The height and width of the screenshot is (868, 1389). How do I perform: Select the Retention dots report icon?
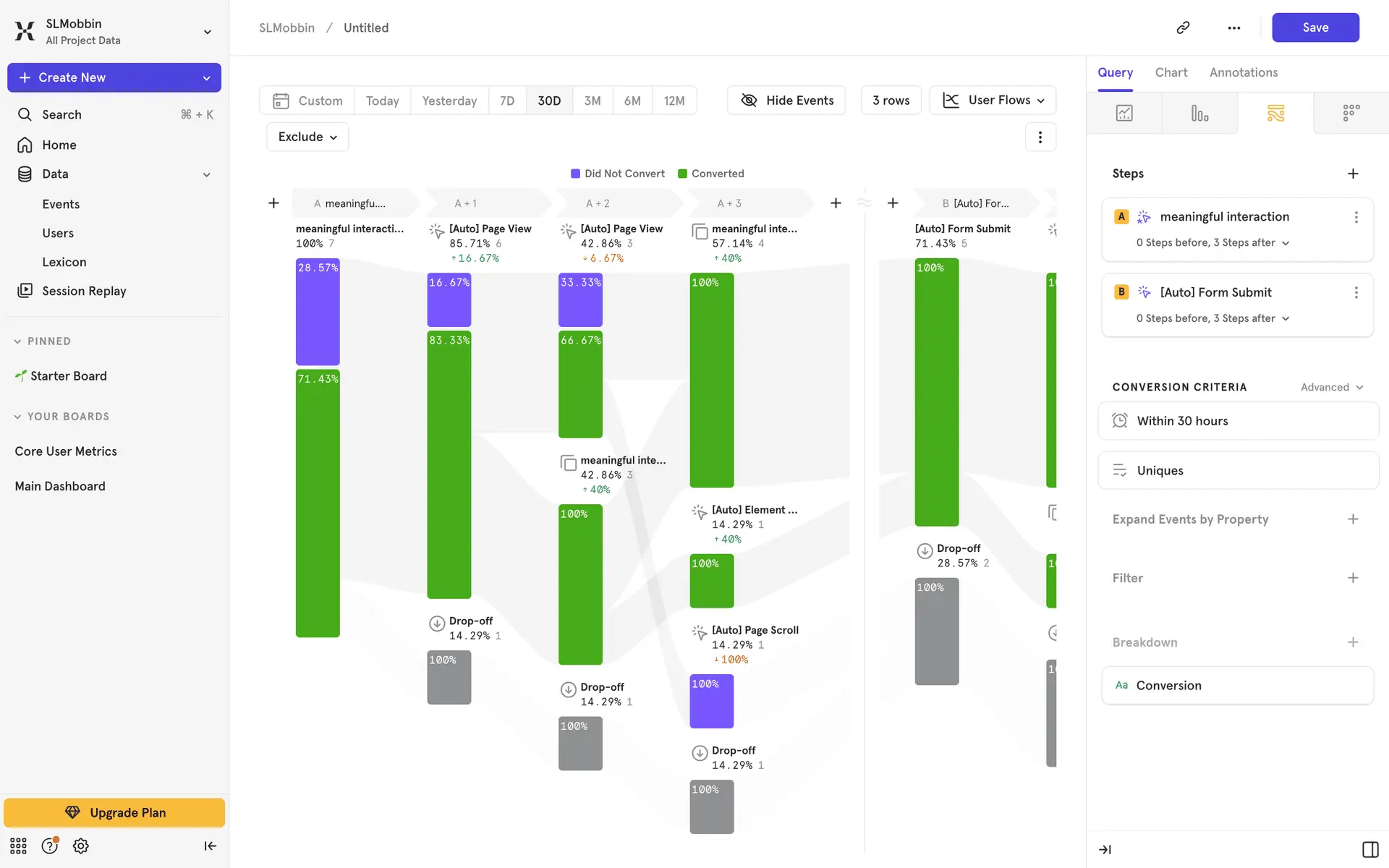click(1351, 113)
